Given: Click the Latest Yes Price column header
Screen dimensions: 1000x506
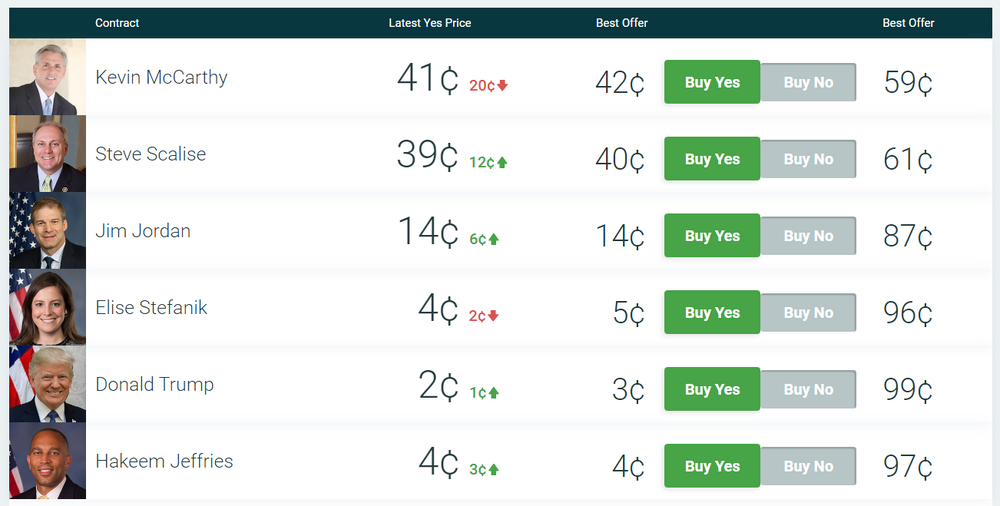Looking at the screenshot, I should tap(430, 23).
